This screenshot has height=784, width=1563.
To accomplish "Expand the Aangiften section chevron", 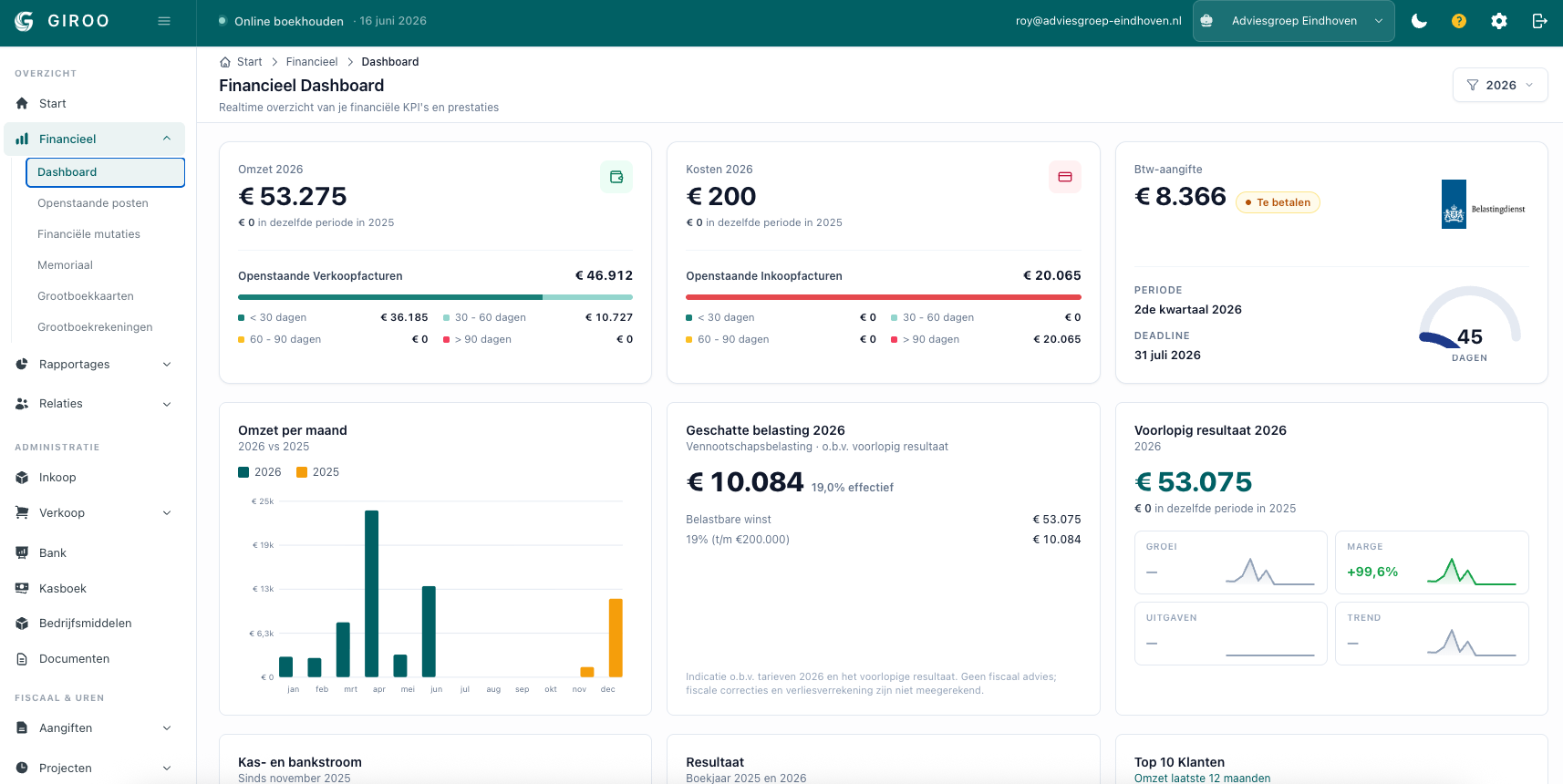I will pyautogui.click(x=167, y=728).
